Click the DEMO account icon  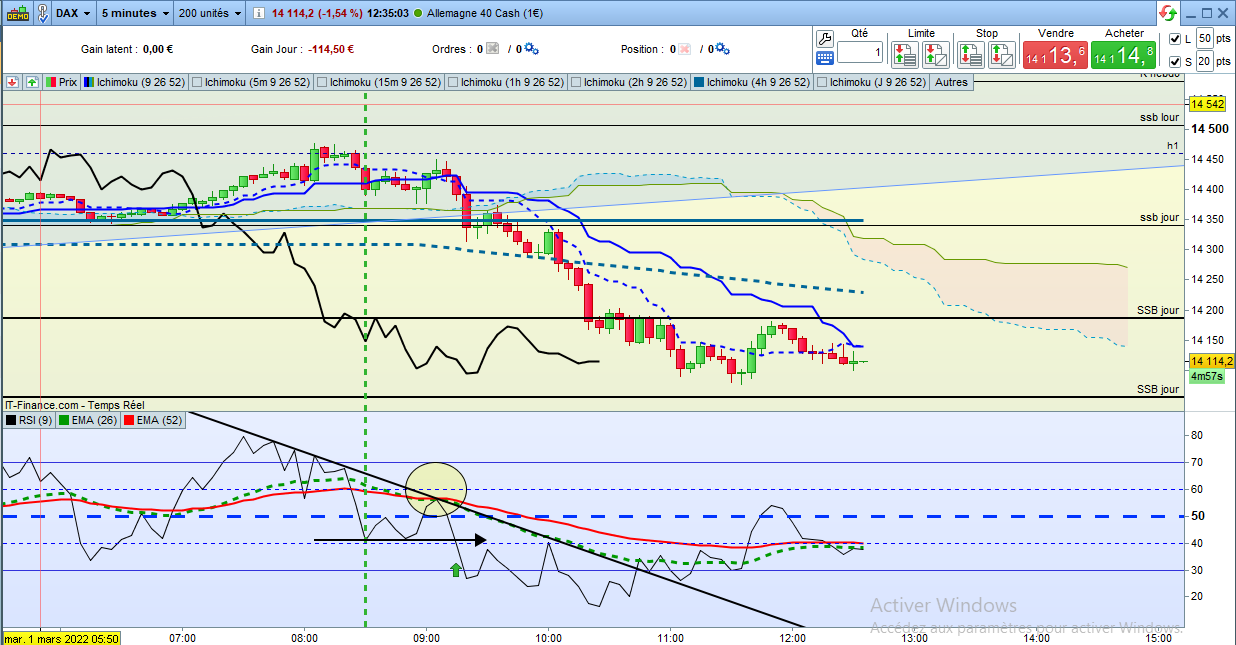(x=17, y=13)
